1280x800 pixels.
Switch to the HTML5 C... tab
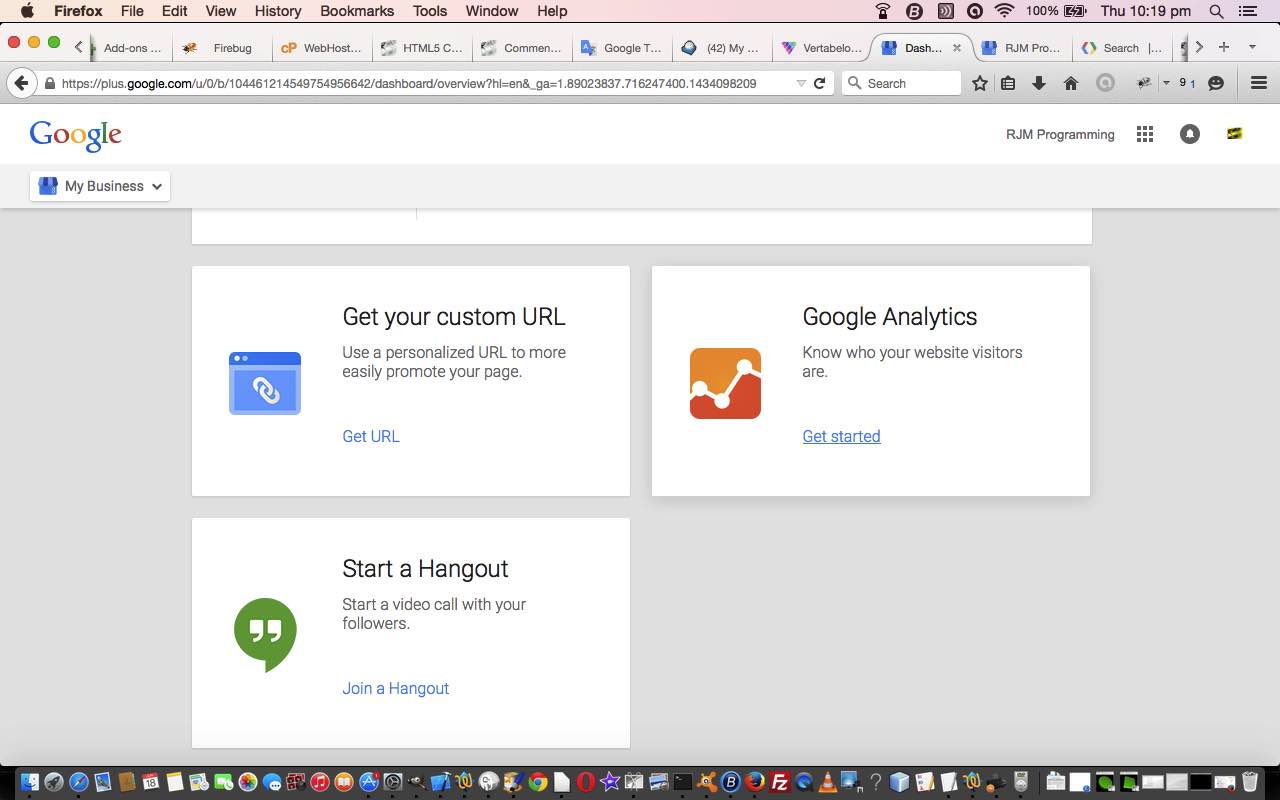[422, 47]
